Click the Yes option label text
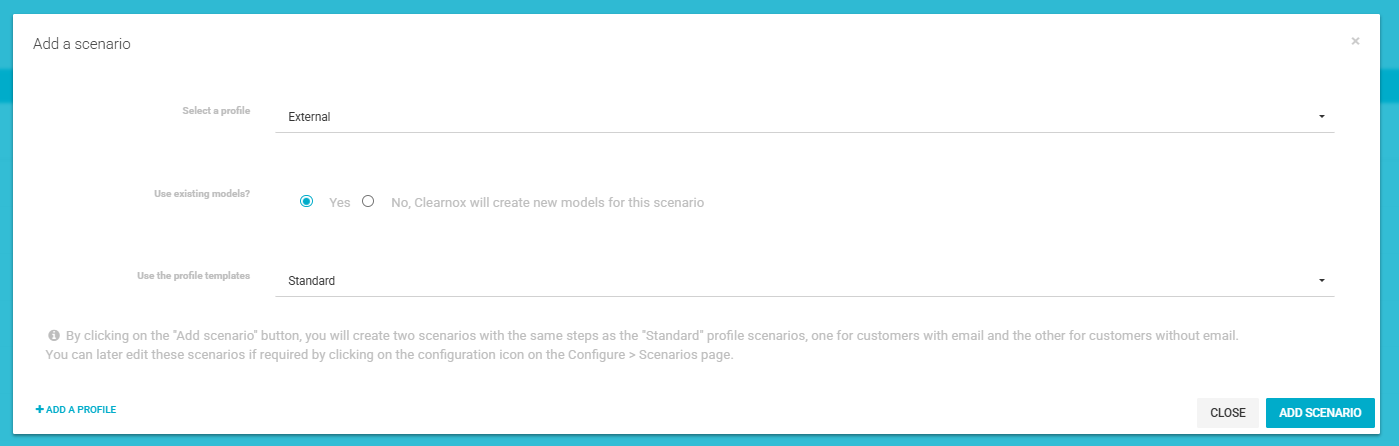 (340, 202)
